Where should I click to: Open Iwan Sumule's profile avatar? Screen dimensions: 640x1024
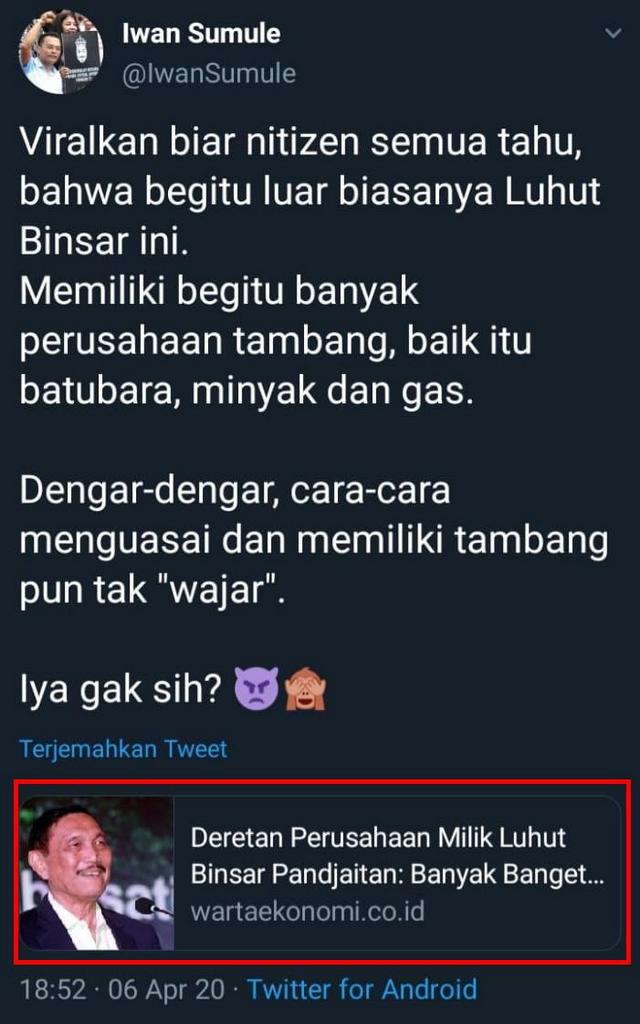coord(60,53)
